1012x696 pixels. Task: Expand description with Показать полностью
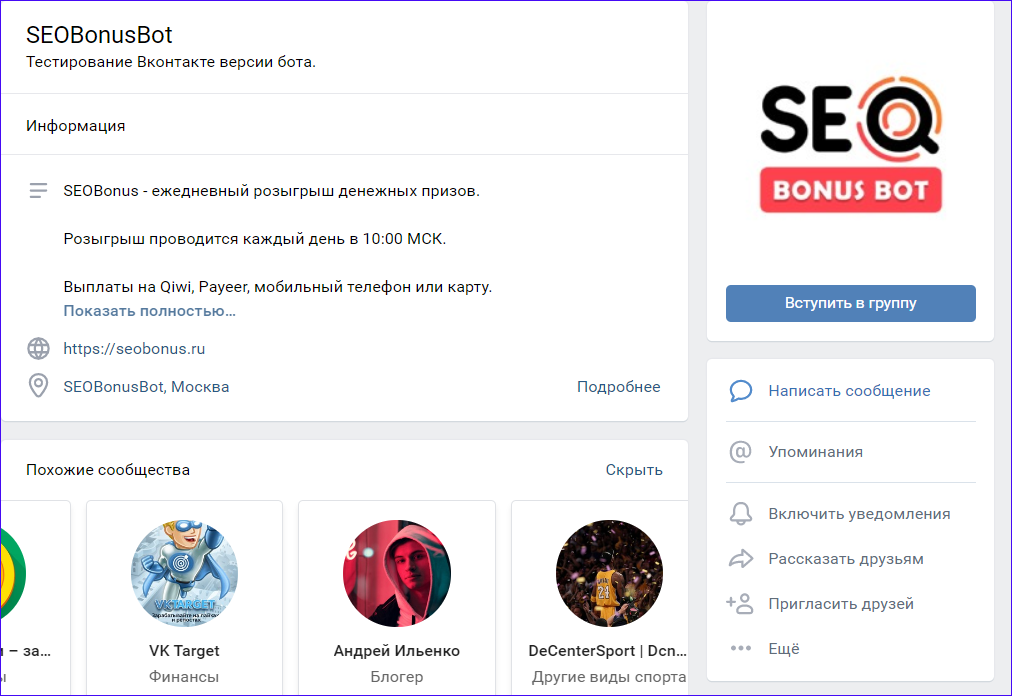click(x=150, y=311)
